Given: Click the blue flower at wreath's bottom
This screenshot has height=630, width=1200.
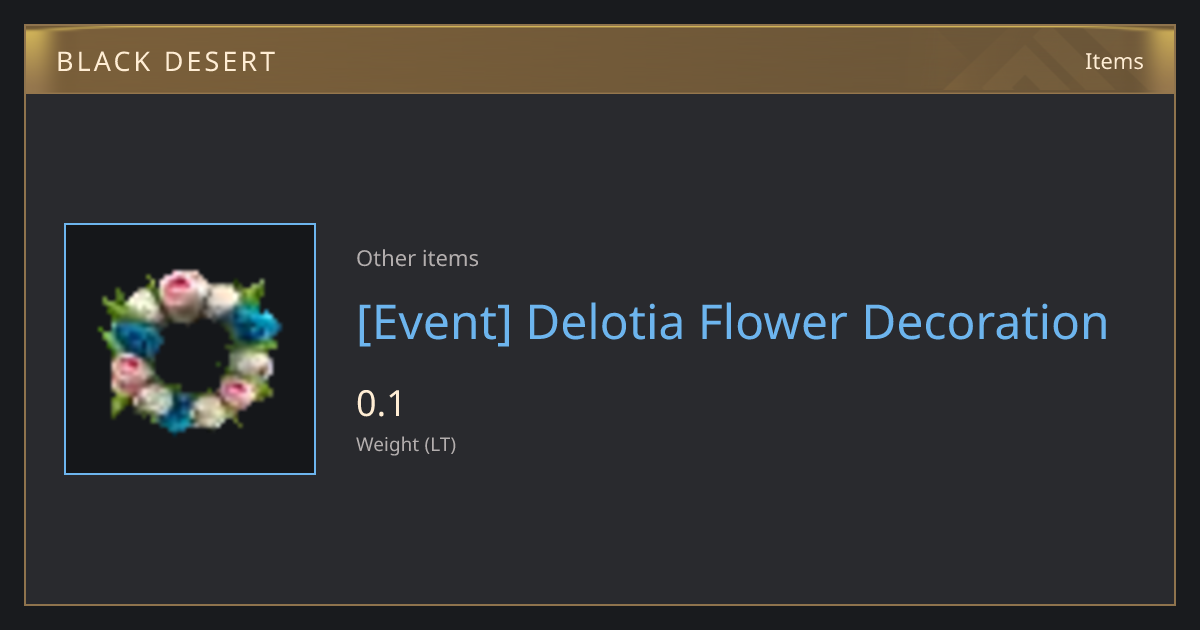Looking at the screenshot, I should [178, 412].
